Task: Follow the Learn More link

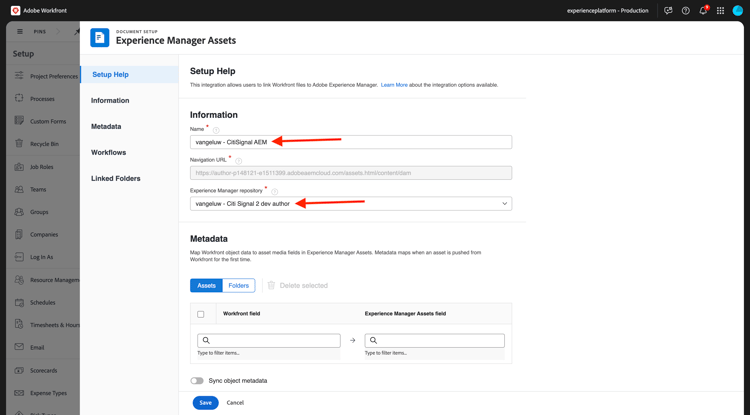Action: point(394,85)
